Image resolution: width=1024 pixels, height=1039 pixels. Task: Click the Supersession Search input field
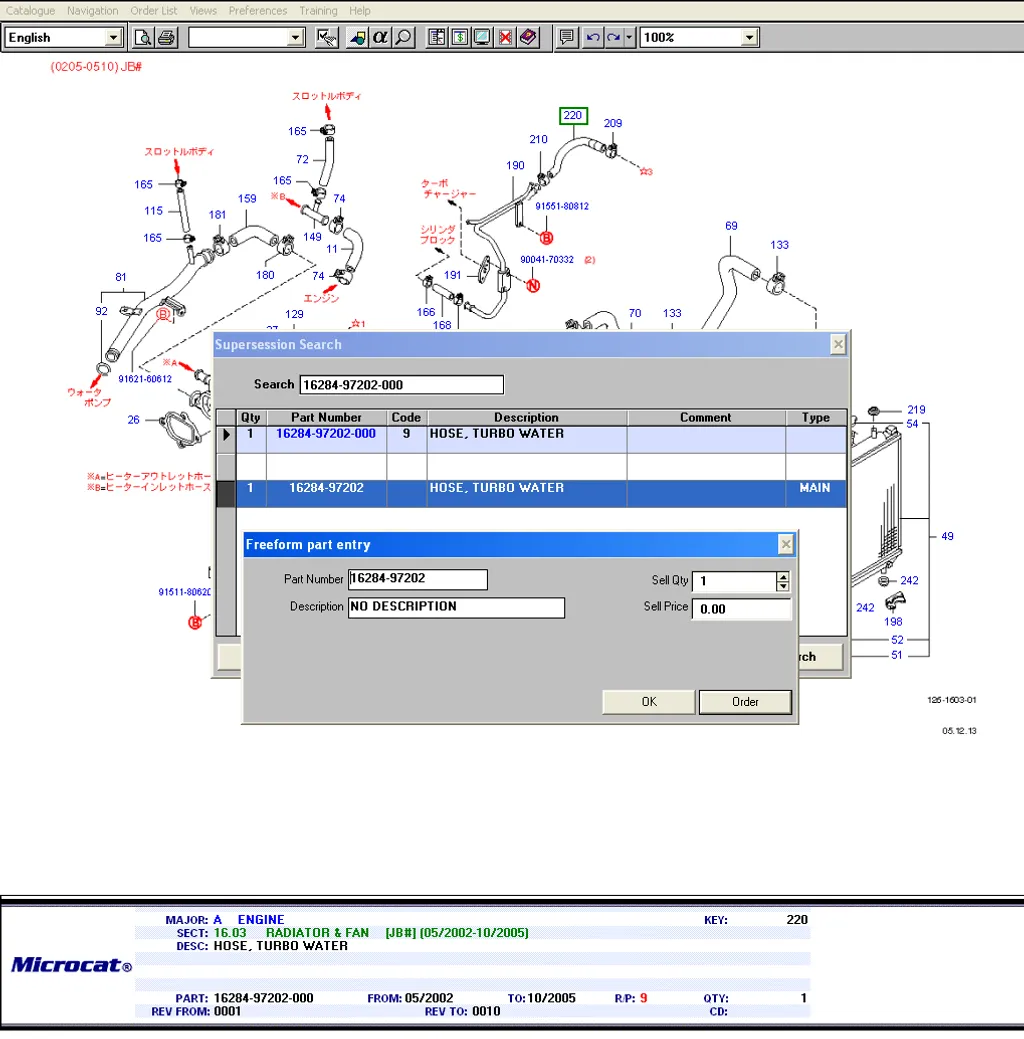[x=402, y=385]
